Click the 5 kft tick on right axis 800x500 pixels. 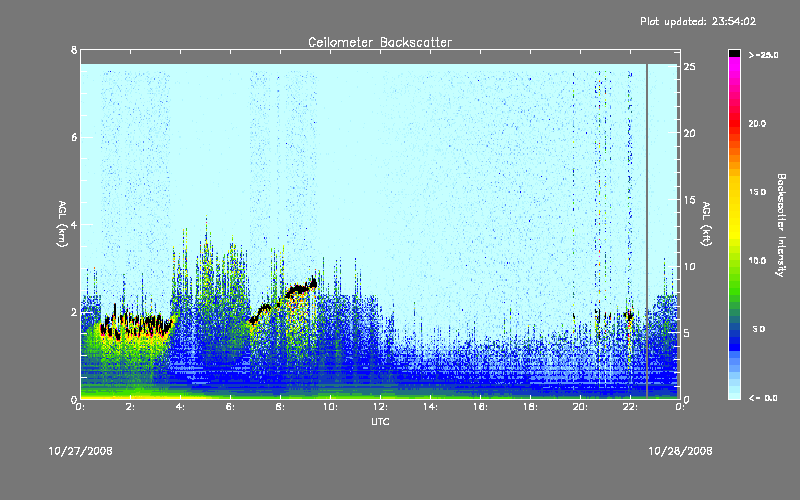point(688,333)
